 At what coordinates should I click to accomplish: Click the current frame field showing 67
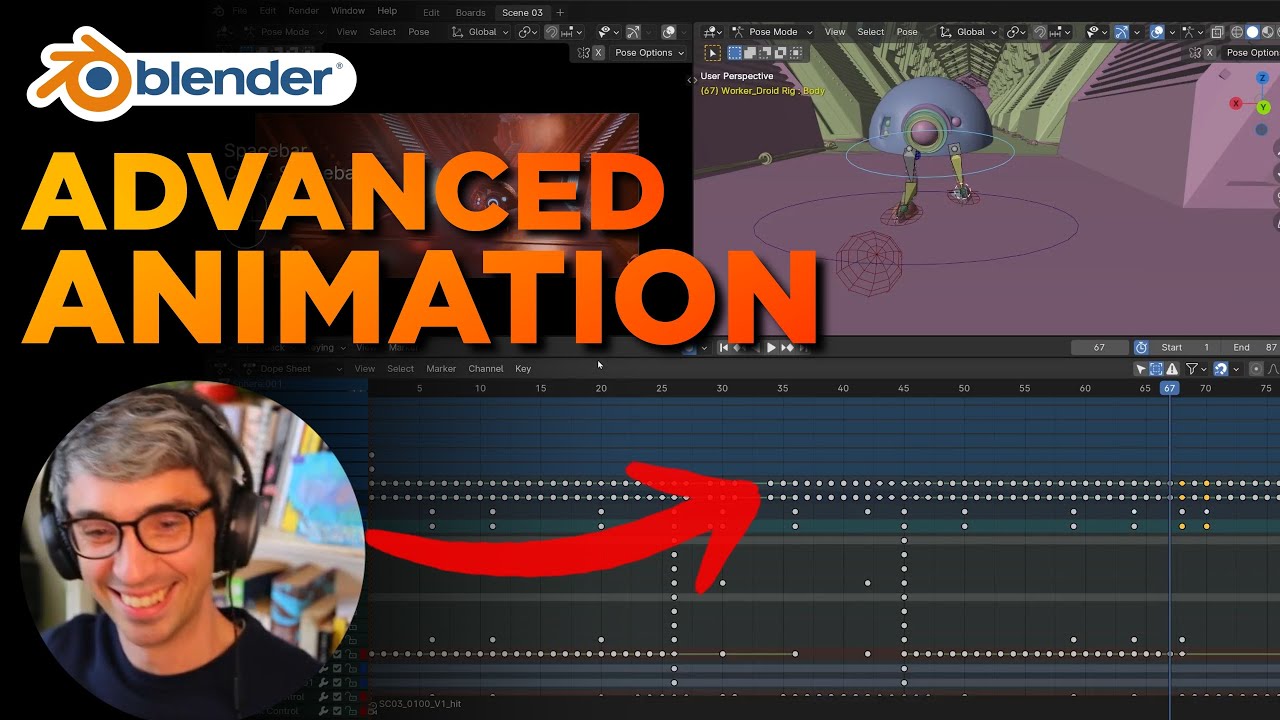(x=1099, y=347)
